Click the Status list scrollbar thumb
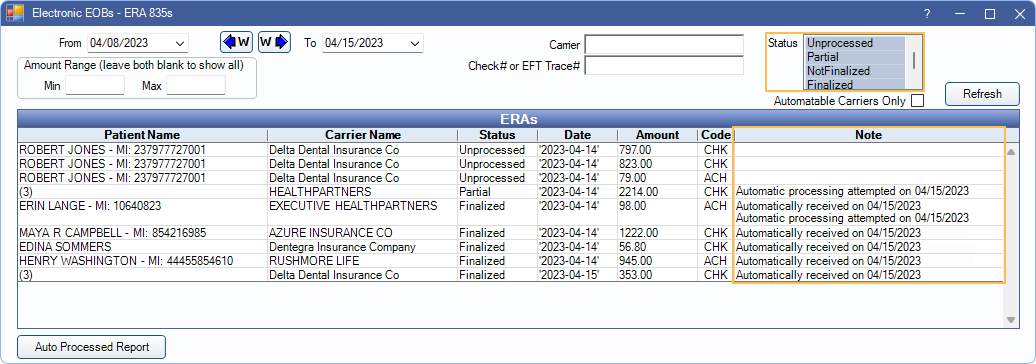Viewport: 1036px width, 364px height. pos(914,60)
